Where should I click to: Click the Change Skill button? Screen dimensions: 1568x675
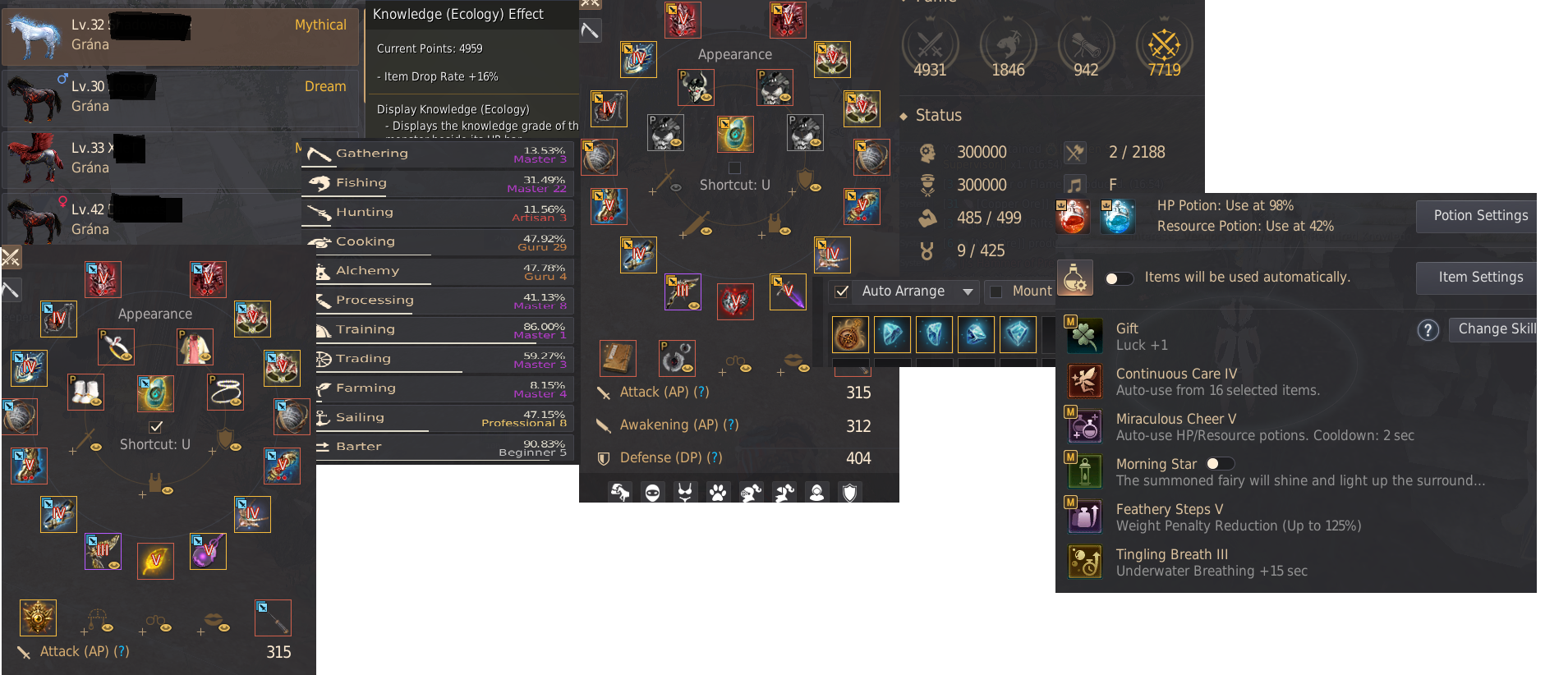1493,329
